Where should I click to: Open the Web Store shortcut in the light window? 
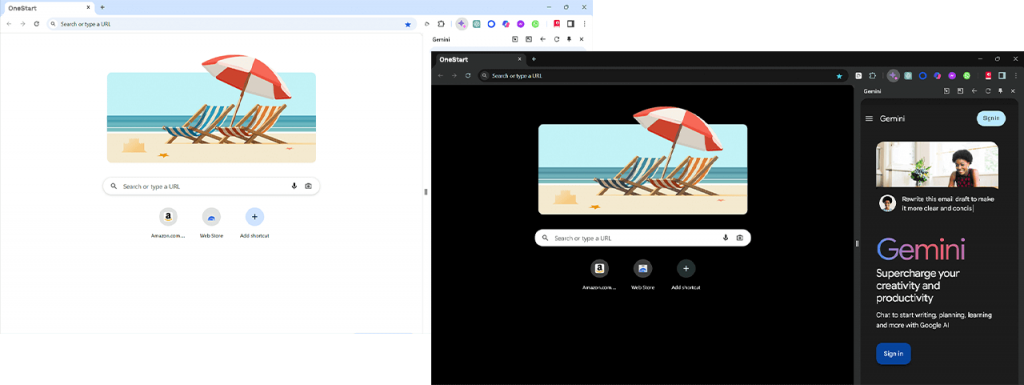[212, 222]
